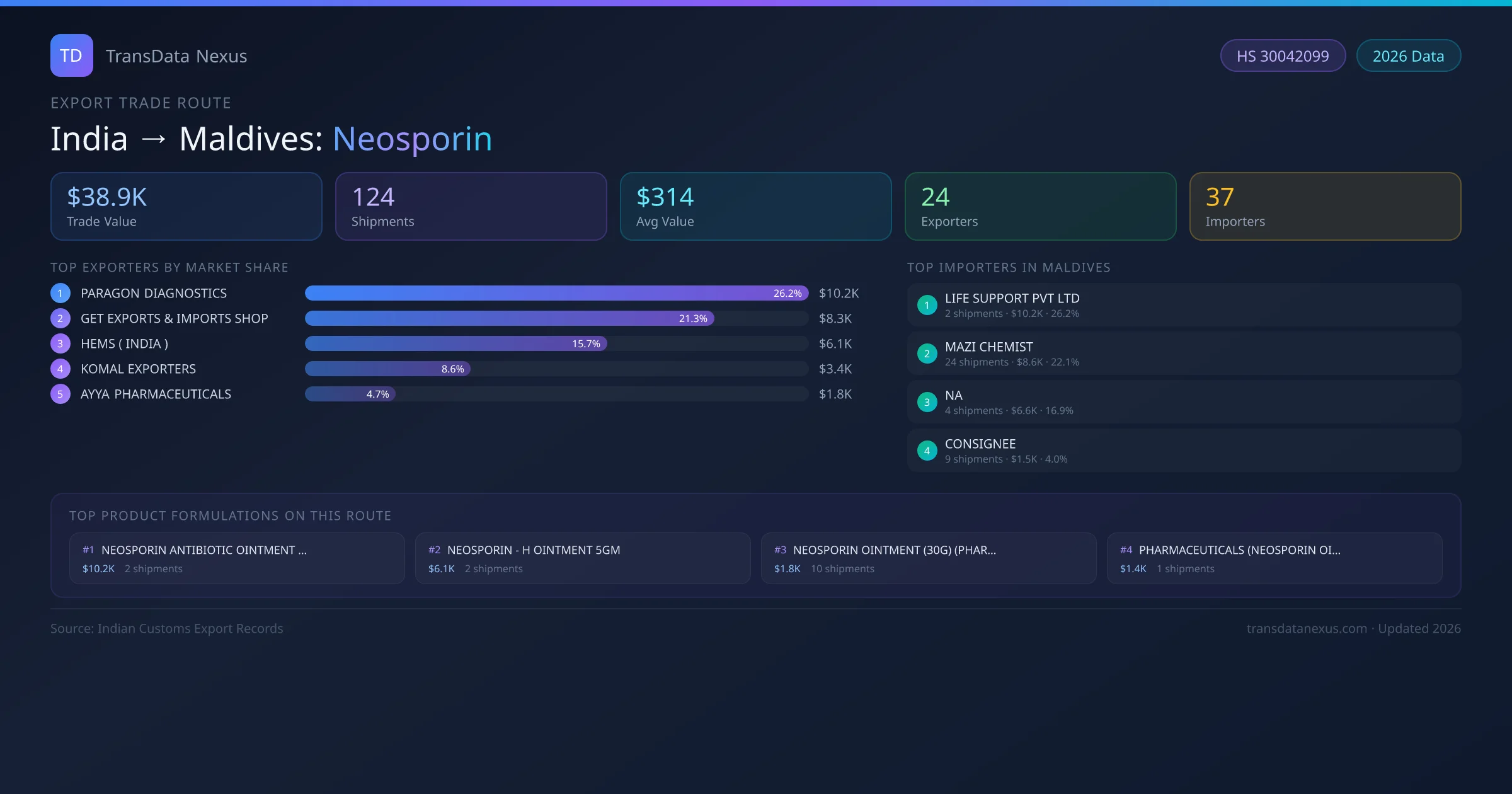Click transdatanexus.com footer link
This screenshot has width=1512, height=794.
coord(1306,628)
